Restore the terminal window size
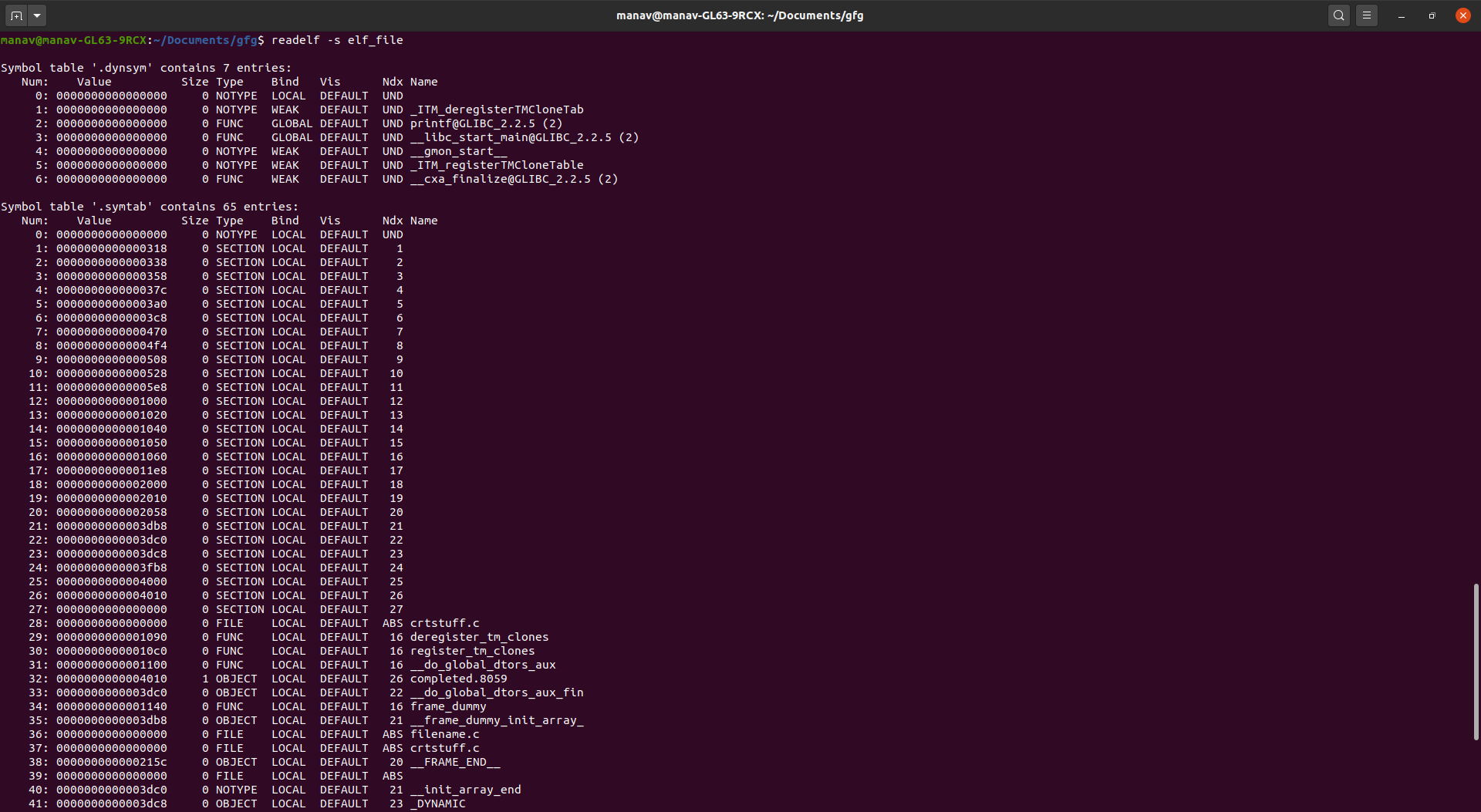This screenshot has height=812, width=1481. (1432, 15)
